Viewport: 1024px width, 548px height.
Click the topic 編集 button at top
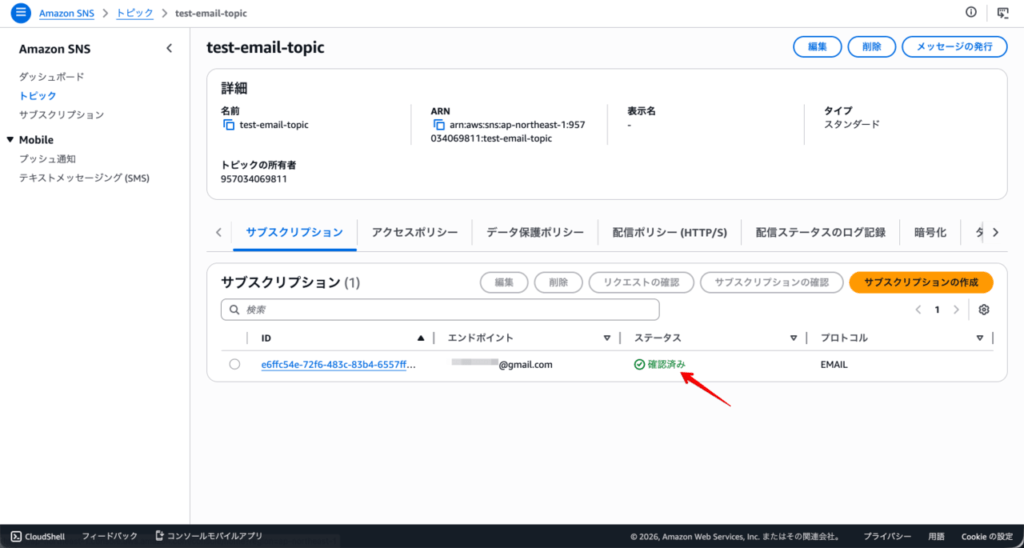pyautogui.click(x=817, y=47)
